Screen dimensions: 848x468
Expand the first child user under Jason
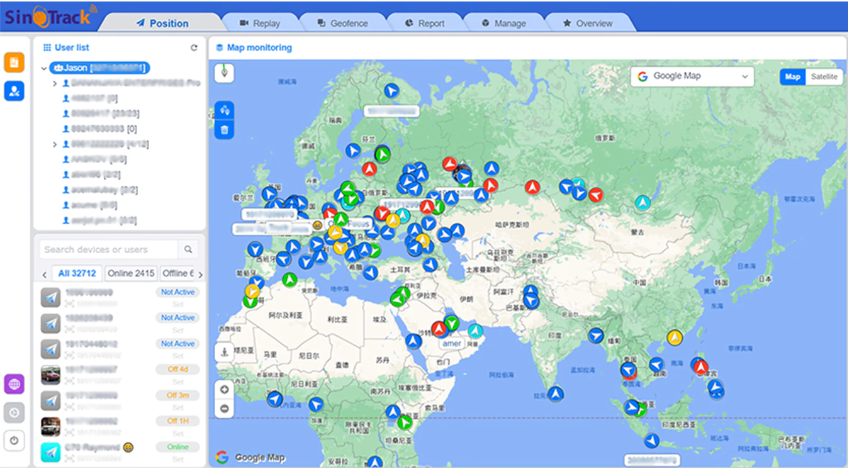point(55,83)
